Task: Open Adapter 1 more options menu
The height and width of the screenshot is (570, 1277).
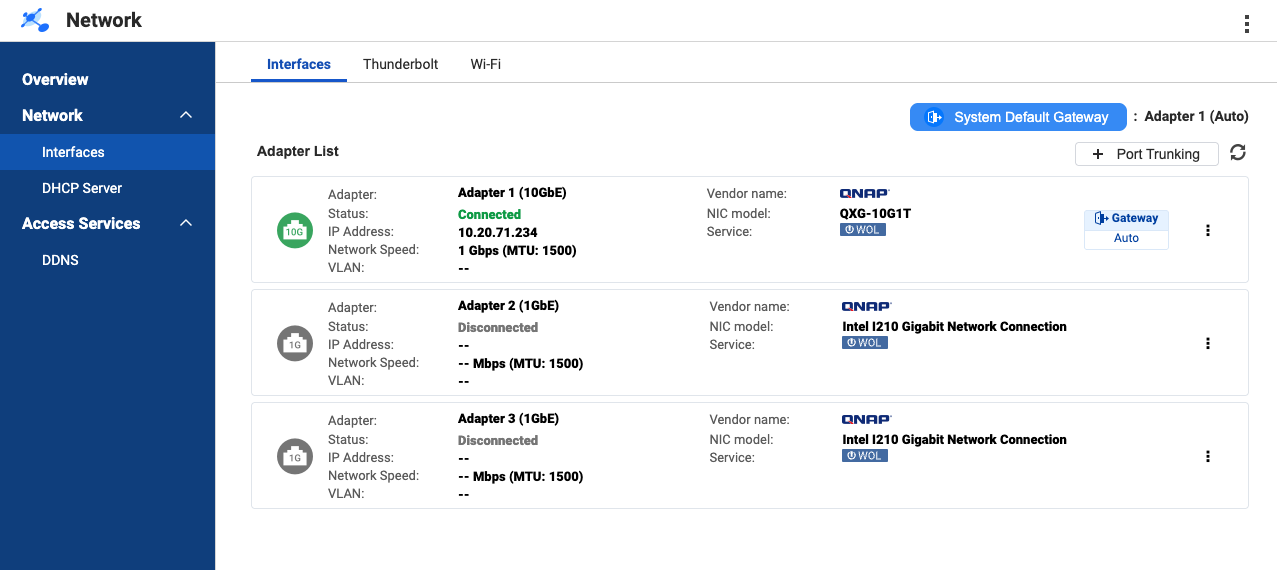Action: [x=1208, y=230]
